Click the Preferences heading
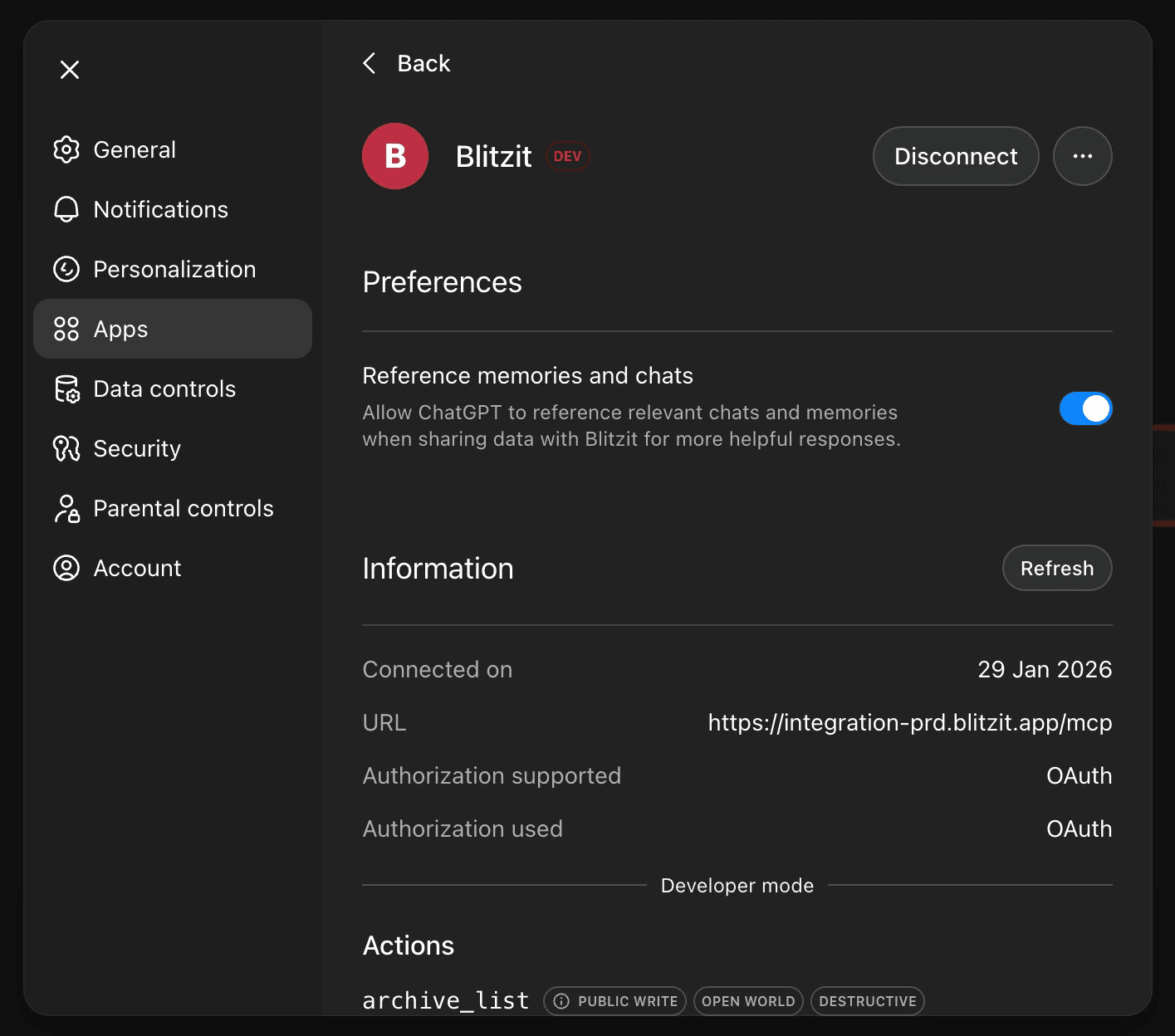This screenshot has width=1175, height=1036. pos(443,282)
